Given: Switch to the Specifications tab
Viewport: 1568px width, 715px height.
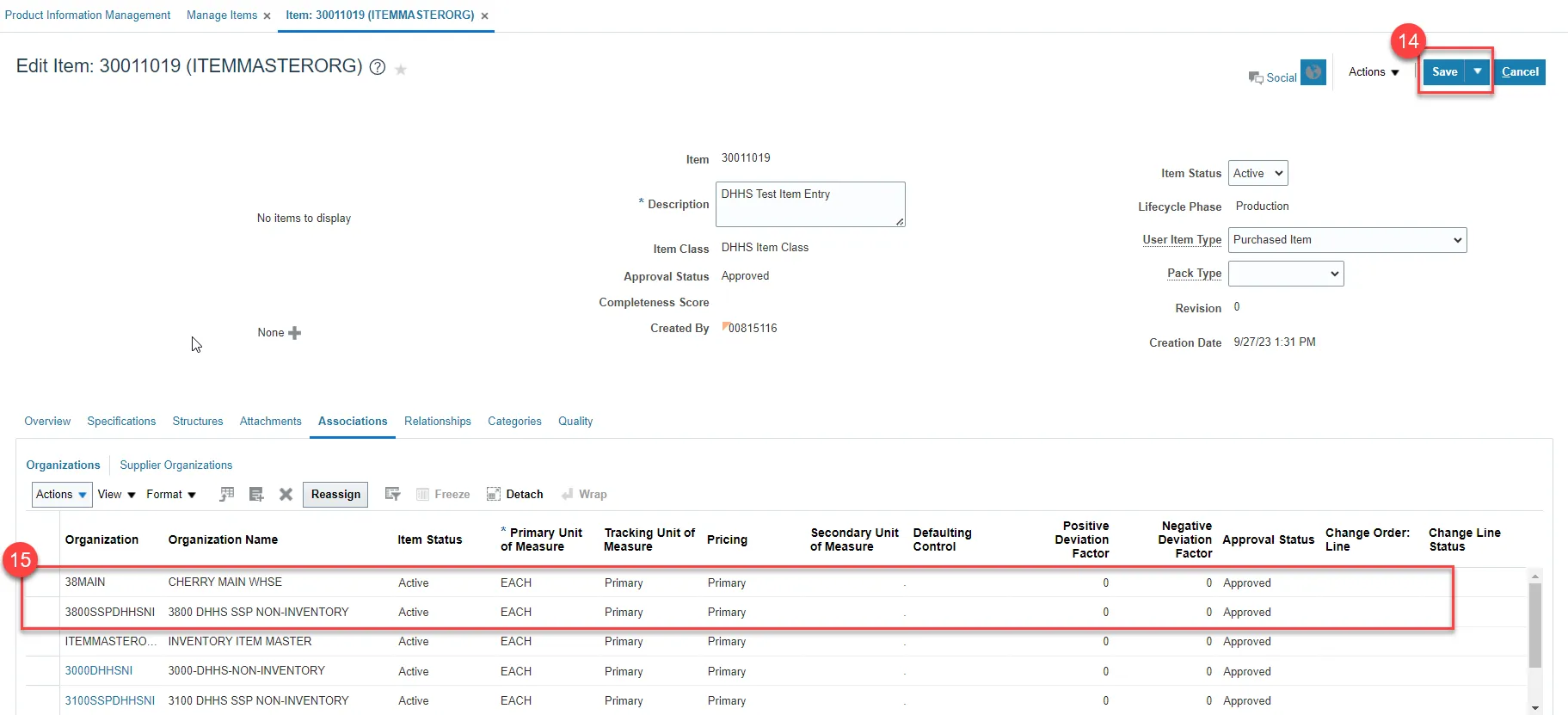Looking at the screenshot, I should 121,422.
